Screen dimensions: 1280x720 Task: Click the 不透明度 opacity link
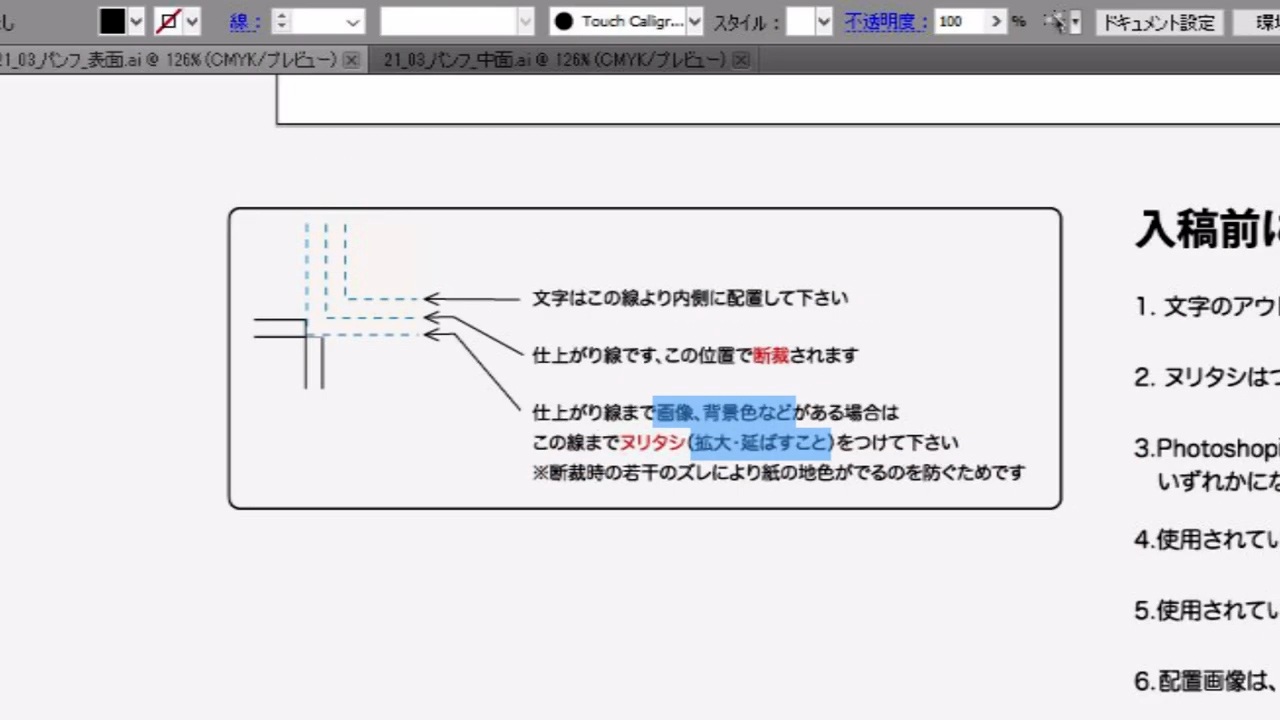pos(885,21)
